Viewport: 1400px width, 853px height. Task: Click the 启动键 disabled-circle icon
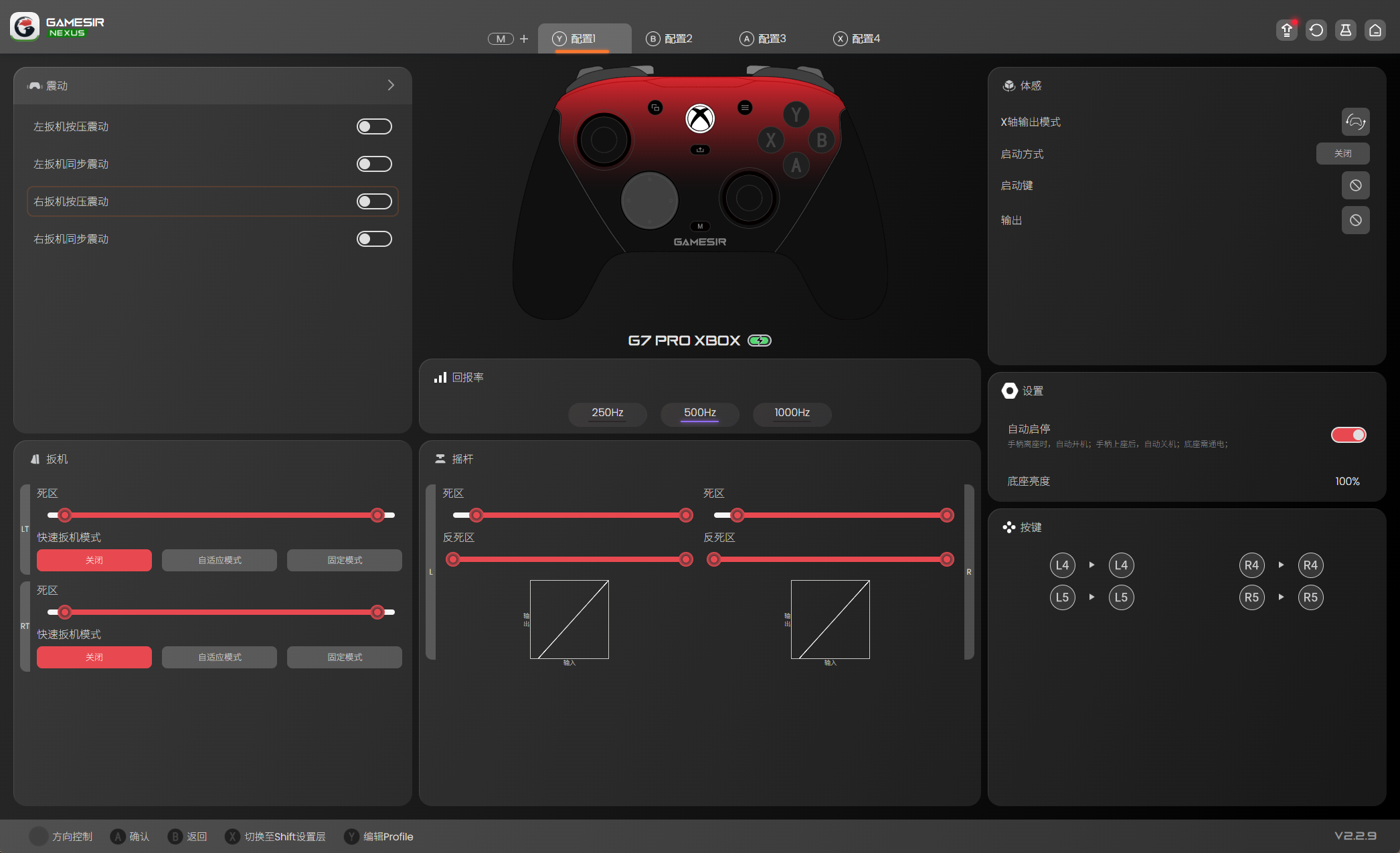[x=1355, y=185]
